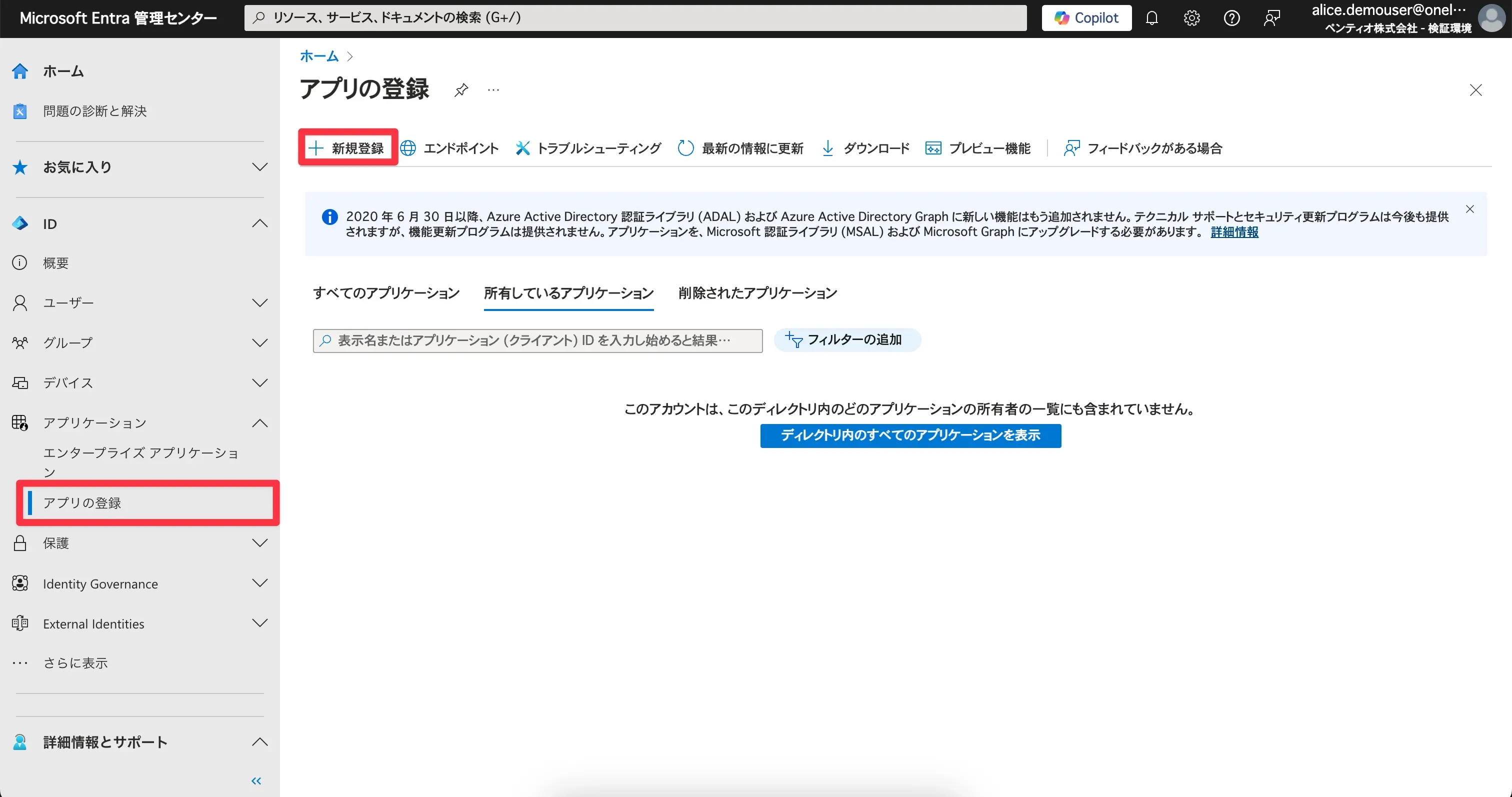Click the help question mark icon

click(x=1231, y=18)
